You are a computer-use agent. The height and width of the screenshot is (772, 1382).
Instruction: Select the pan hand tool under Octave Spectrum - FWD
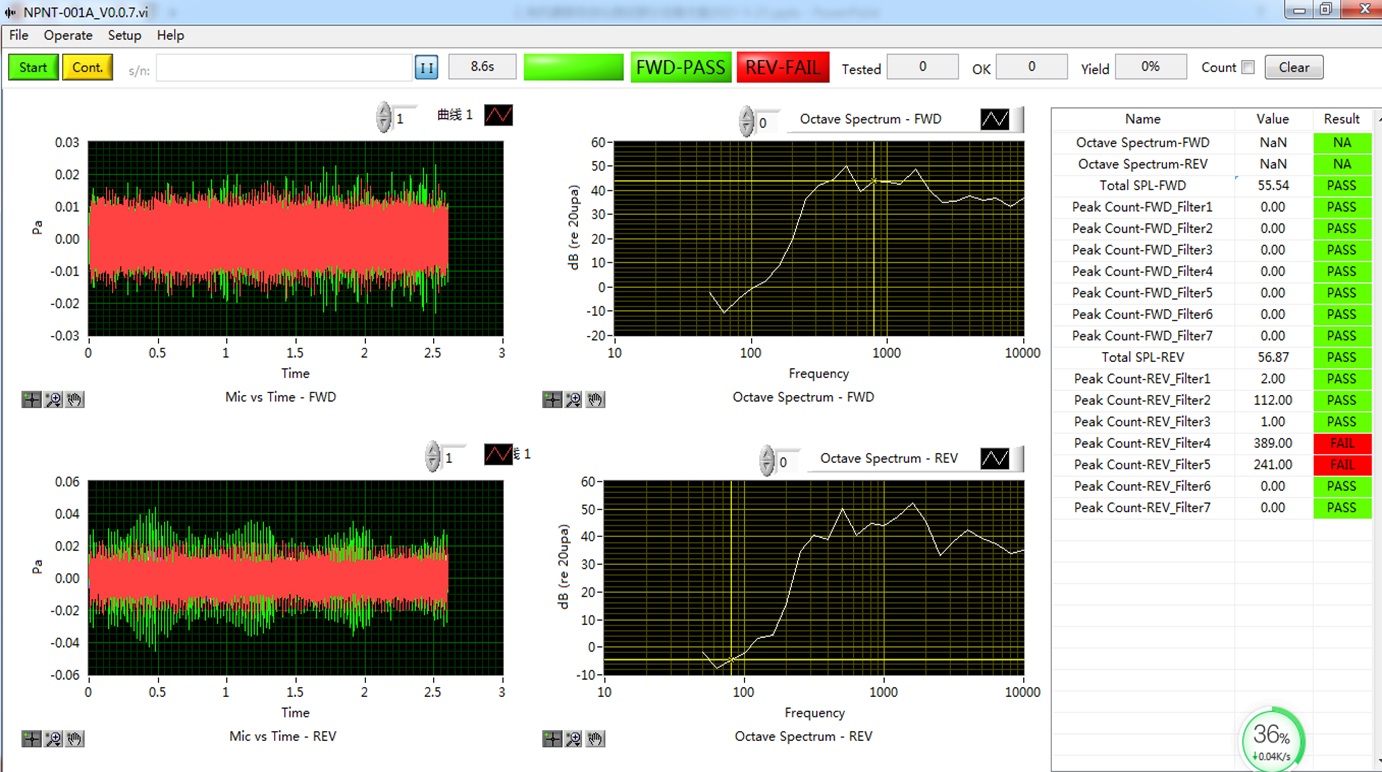595,399
